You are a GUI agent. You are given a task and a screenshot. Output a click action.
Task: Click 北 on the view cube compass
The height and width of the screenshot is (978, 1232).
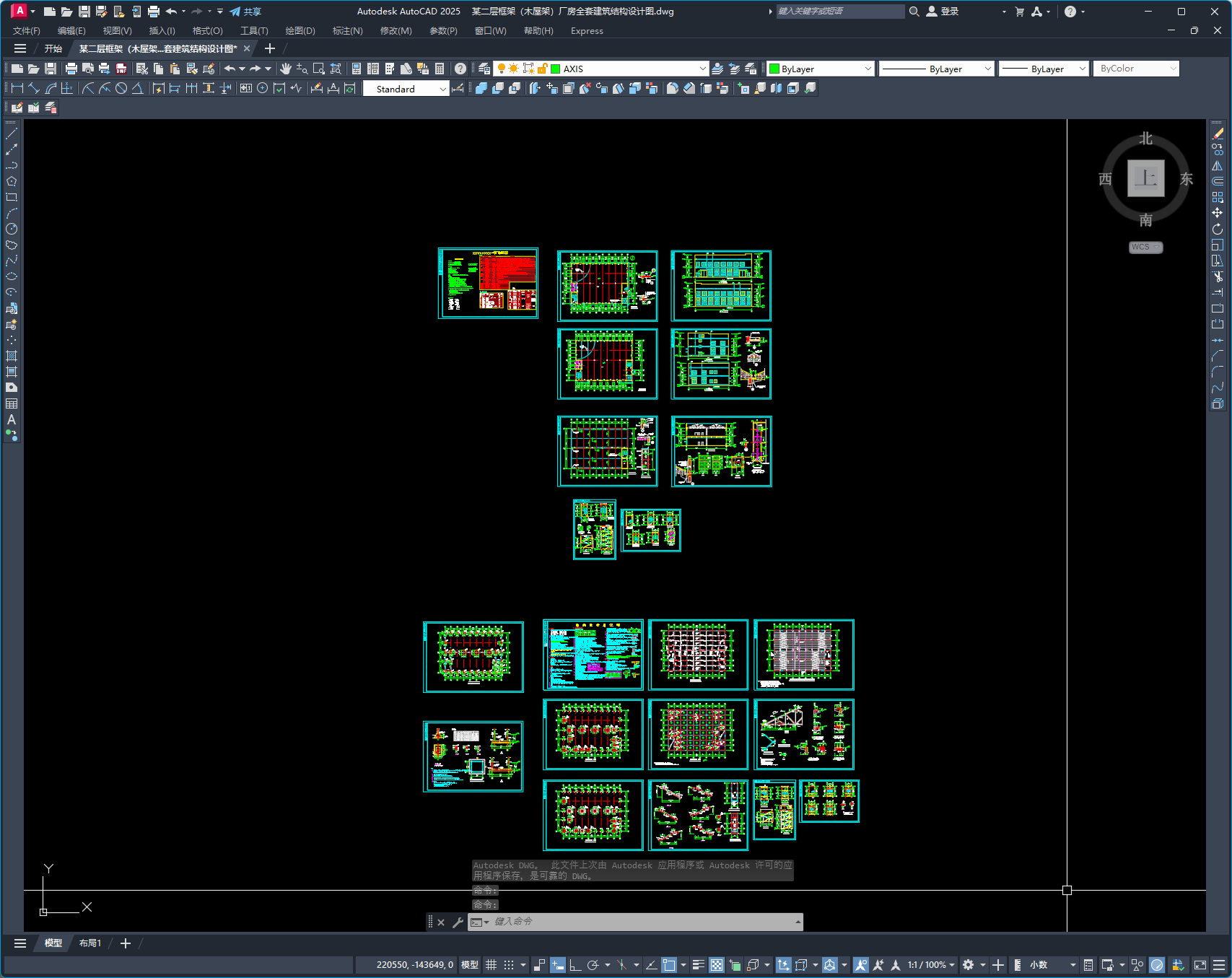tap(1146, 139)
